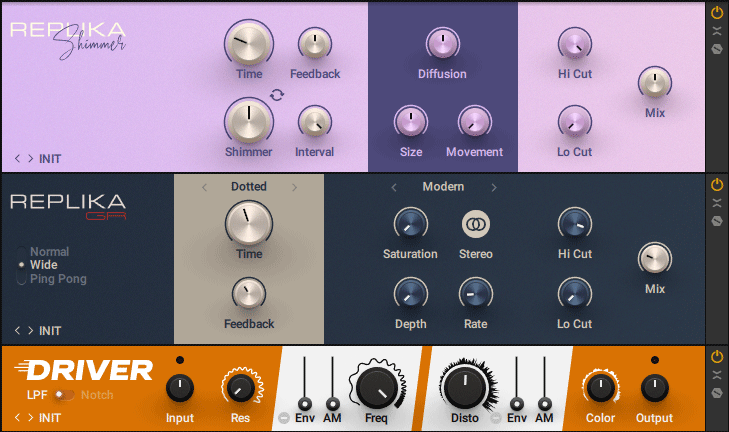Go to next delay mode after Modern
729x432 pixels.
[x=493, y=187]
